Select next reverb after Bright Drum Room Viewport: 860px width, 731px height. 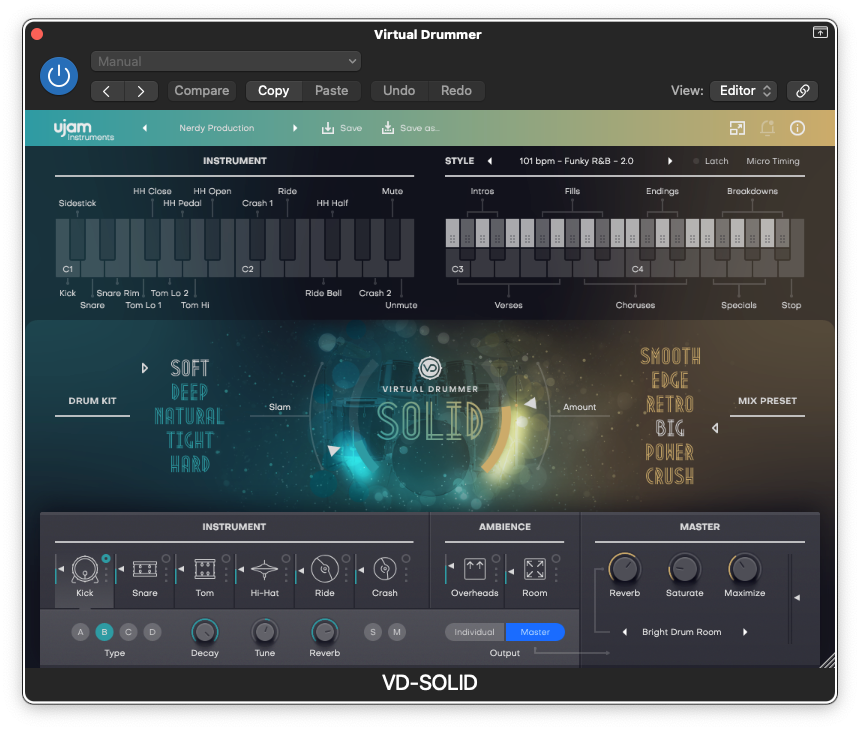tap(745, 632)
